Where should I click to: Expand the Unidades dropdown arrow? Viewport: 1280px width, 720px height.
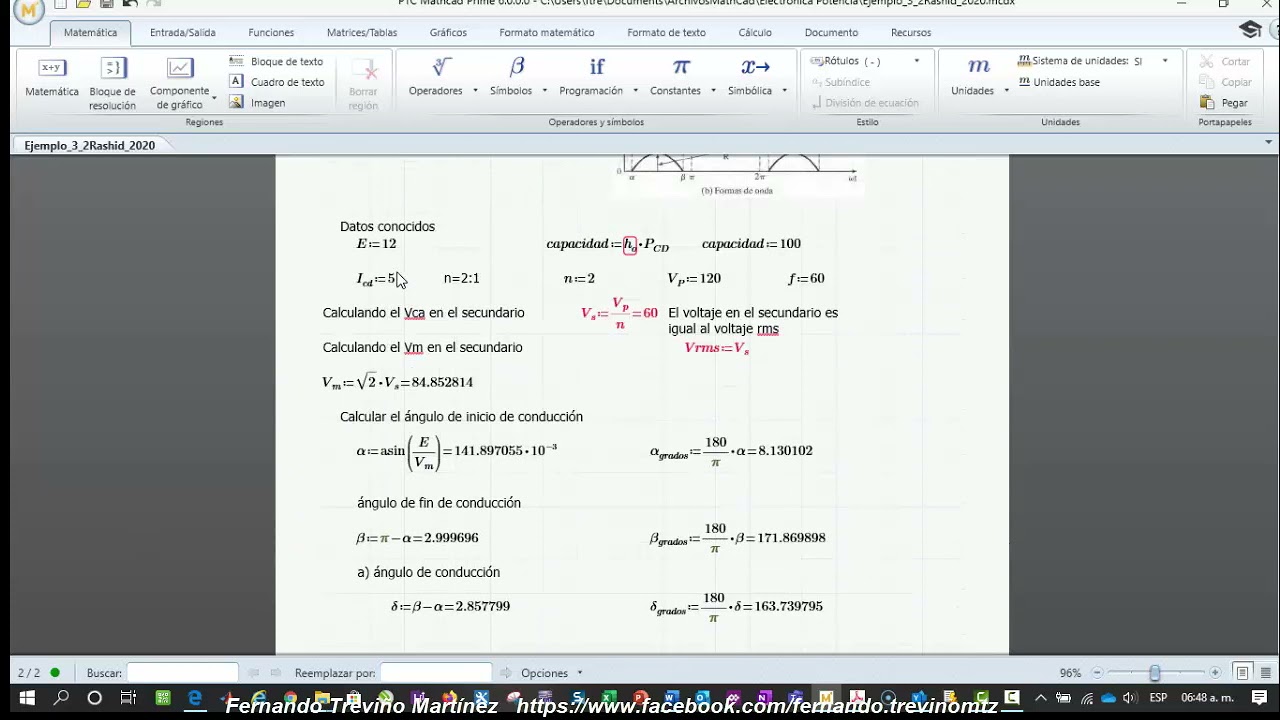click(x=1006, y=91)
